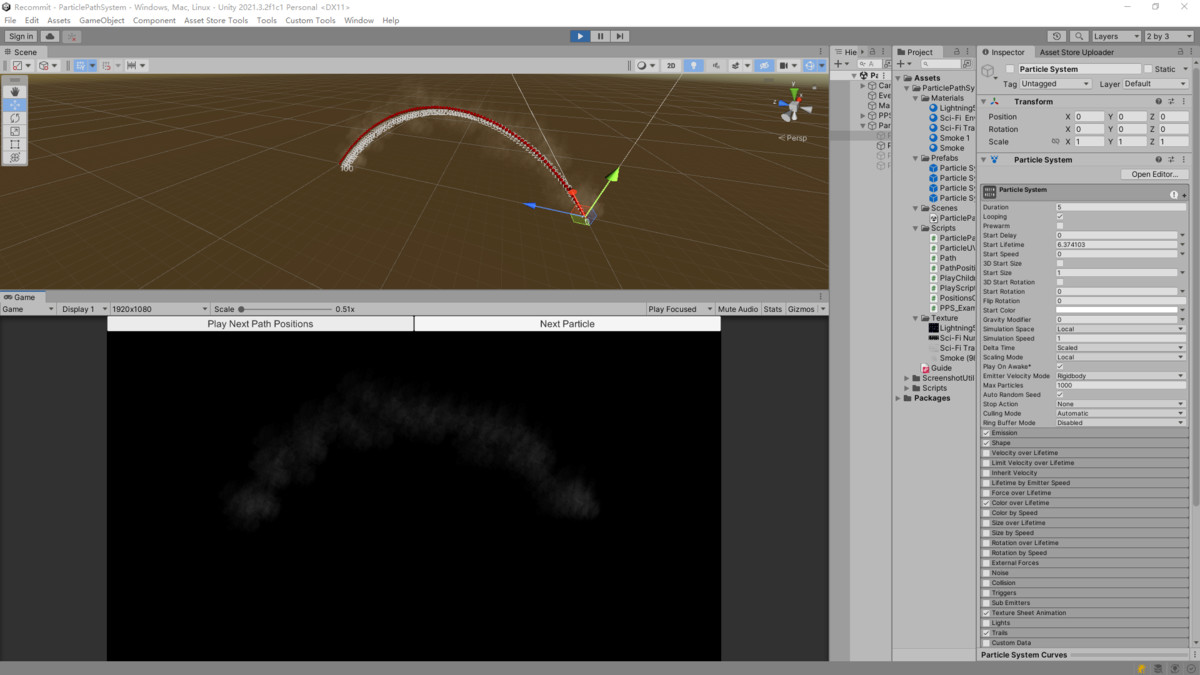Enable the Prewarm checkbox
The width and height of the screenshot is (1200, 675).
pyautogui.click(x=1060, y=226)
